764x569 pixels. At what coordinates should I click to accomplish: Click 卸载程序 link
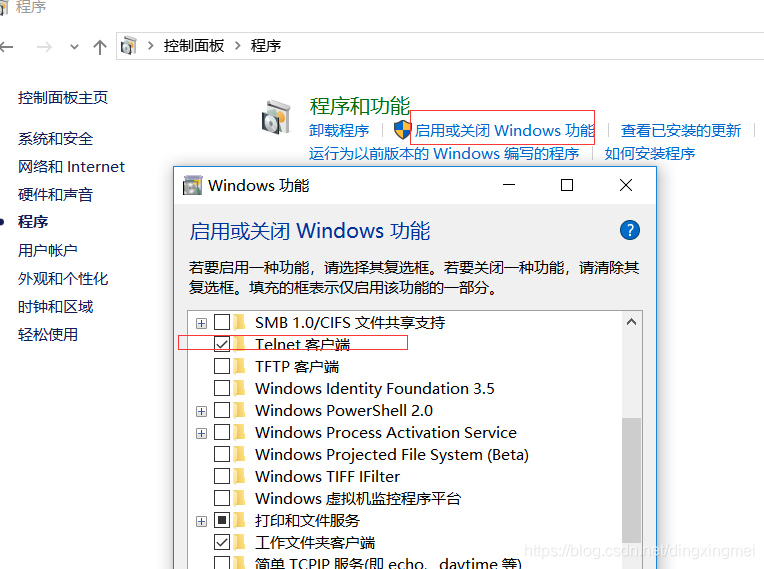click(339, 131)
